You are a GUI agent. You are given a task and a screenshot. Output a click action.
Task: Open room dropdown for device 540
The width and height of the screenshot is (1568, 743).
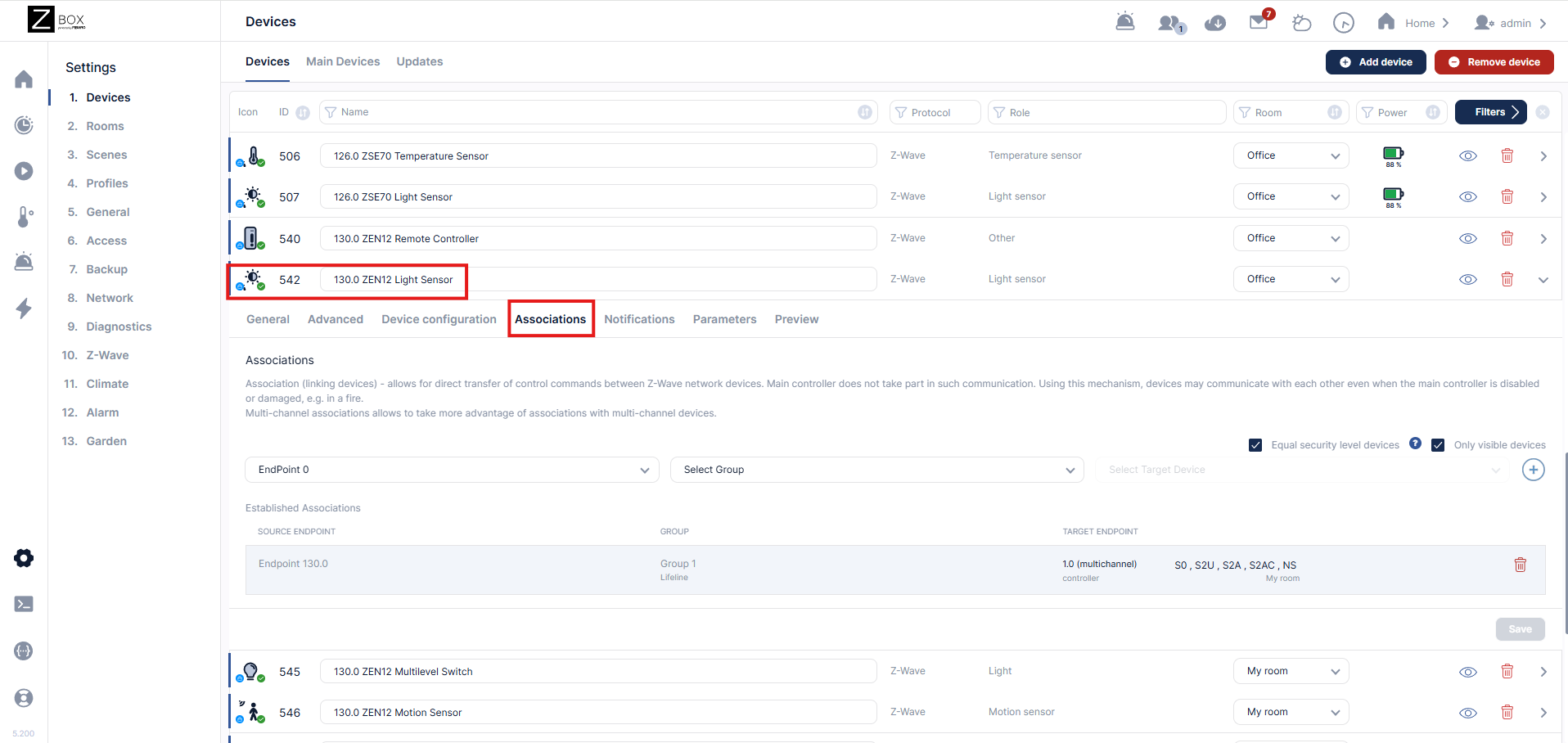[1291, 238]
